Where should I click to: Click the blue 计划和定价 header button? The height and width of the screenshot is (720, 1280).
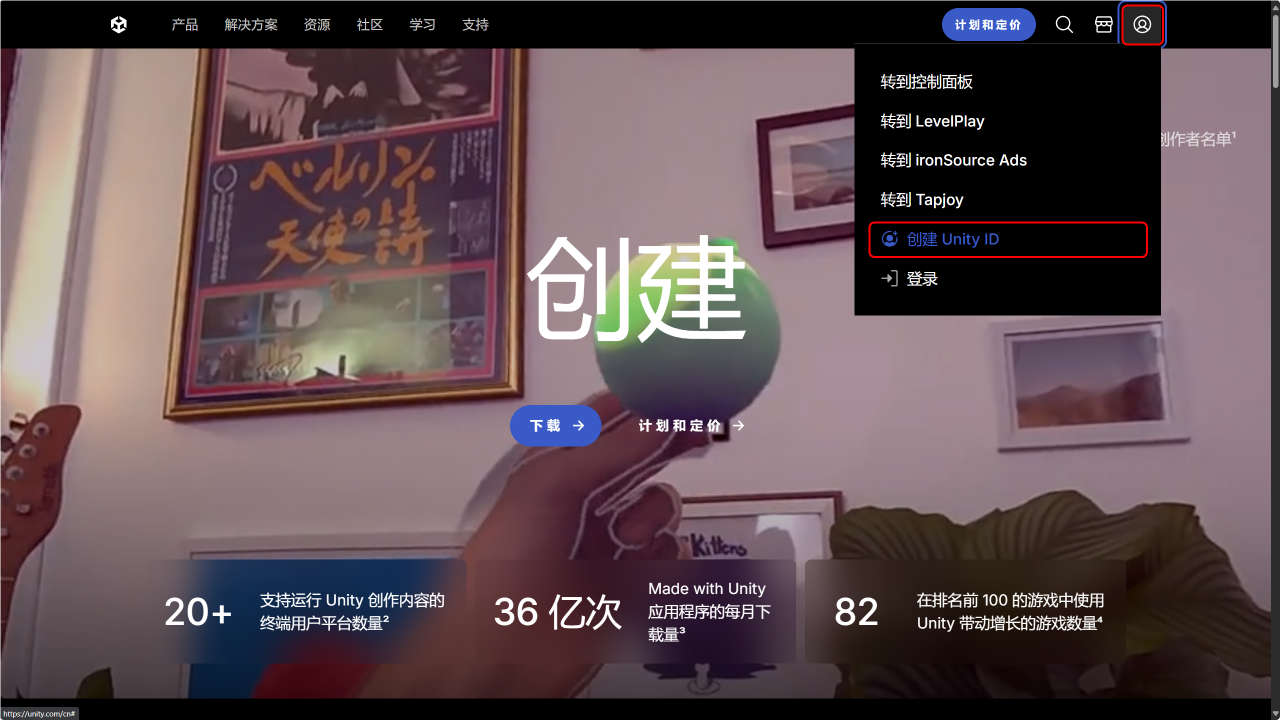coord(988,25)
